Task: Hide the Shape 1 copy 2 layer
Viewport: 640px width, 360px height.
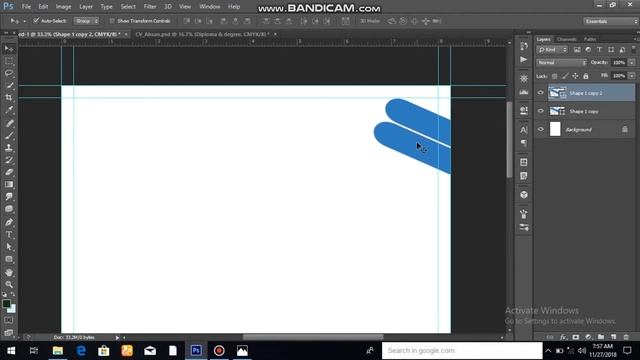Action: 541,93
